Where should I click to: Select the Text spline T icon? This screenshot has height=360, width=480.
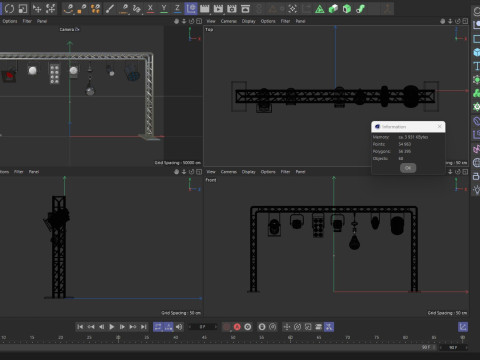[x=476, y=66]
